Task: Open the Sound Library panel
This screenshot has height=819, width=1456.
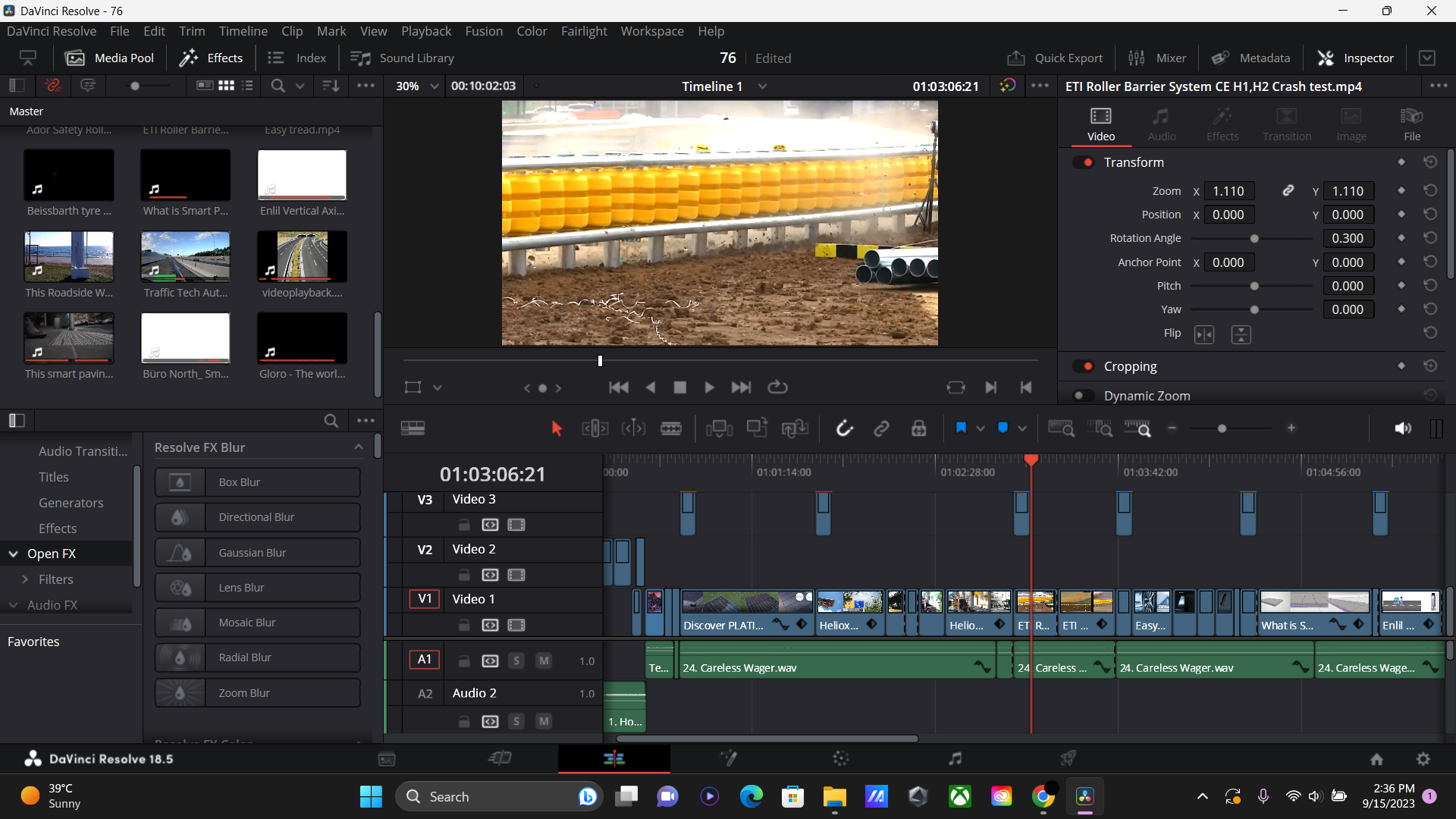Action: tap(402, 58)
